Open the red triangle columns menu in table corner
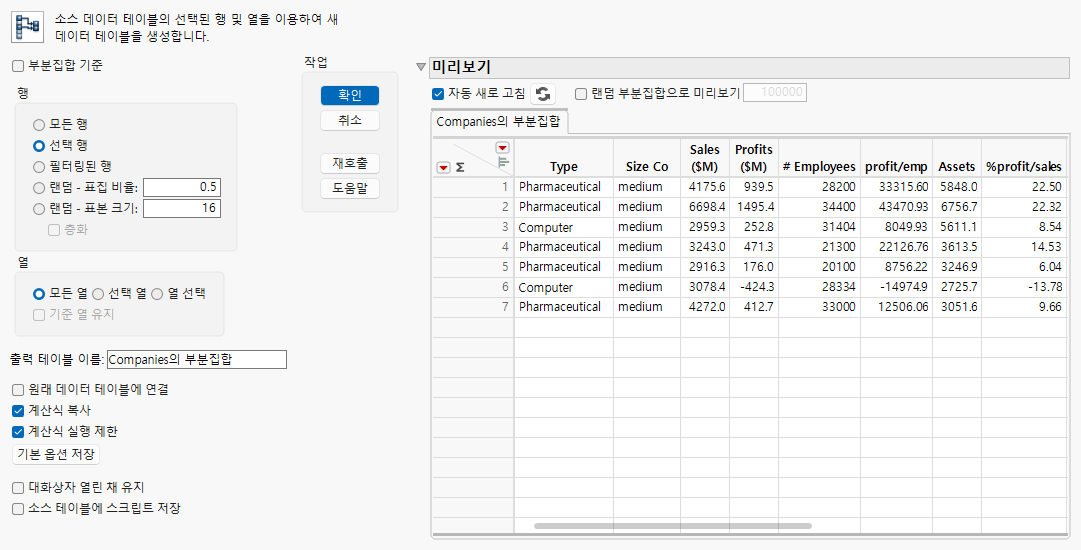The width and height of the screenshot is (1081, 550). click(503, 147)
